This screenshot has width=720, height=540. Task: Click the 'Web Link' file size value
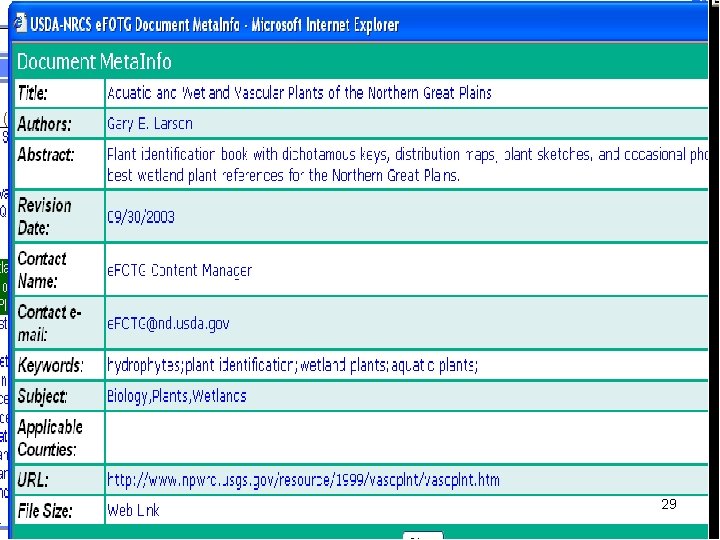coord(133,510)
